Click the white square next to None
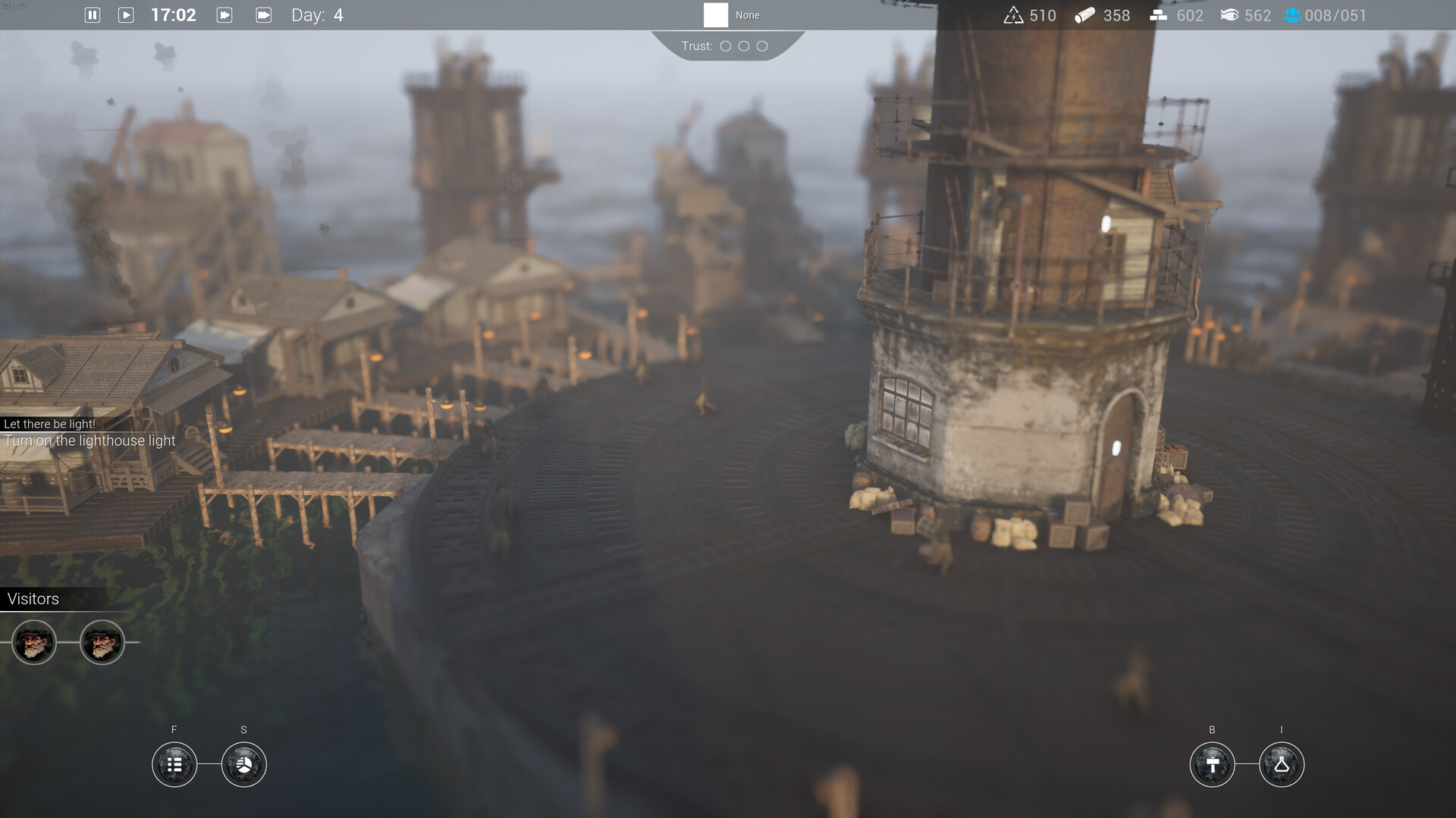Viewport: 1456px width, 818px height. coord(715,15)
